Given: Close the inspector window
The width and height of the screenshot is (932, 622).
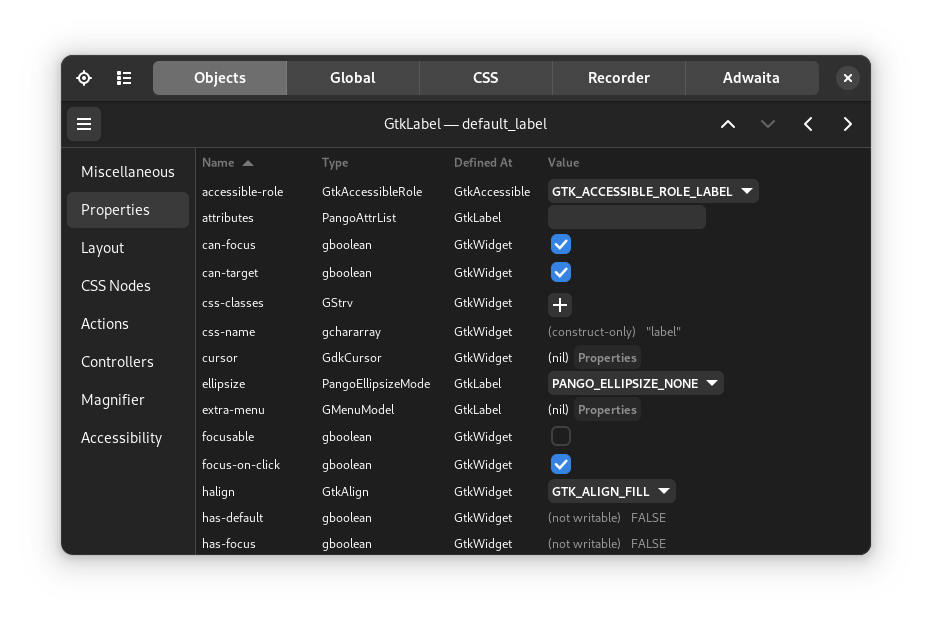Looking at the screenshot, I should click(847, 78).
